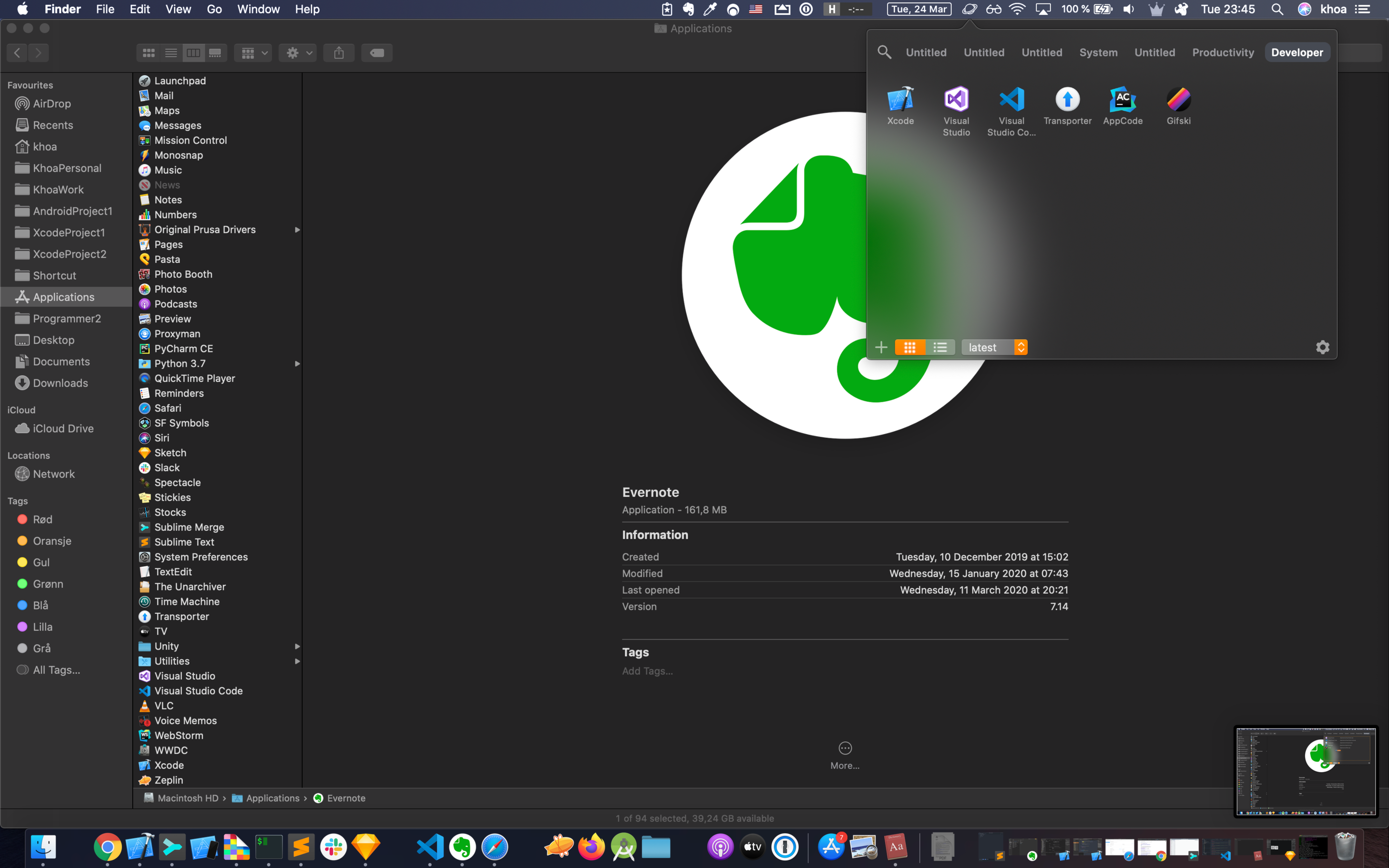Open the Finder File menu
Image resolution: width=1389 pixels, height=868 pixels.
[105, 9]
